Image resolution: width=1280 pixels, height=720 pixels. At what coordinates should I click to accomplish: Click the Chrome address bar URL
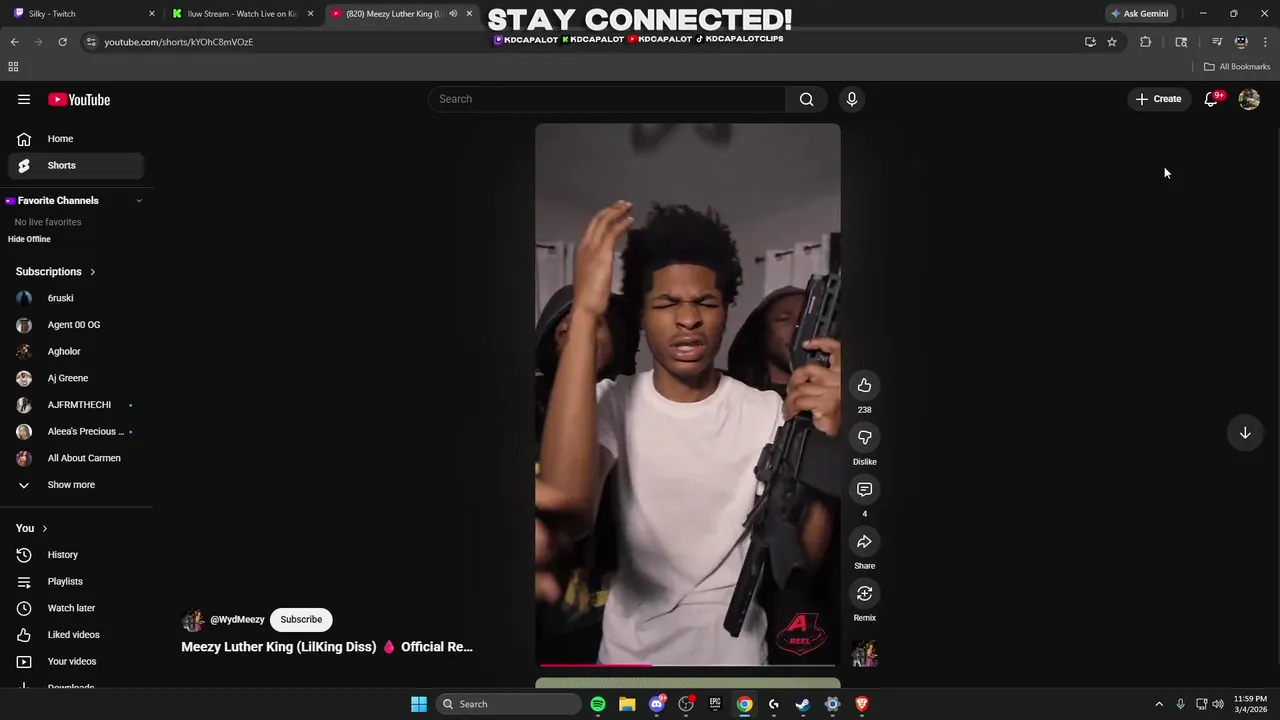pos(179,42)
